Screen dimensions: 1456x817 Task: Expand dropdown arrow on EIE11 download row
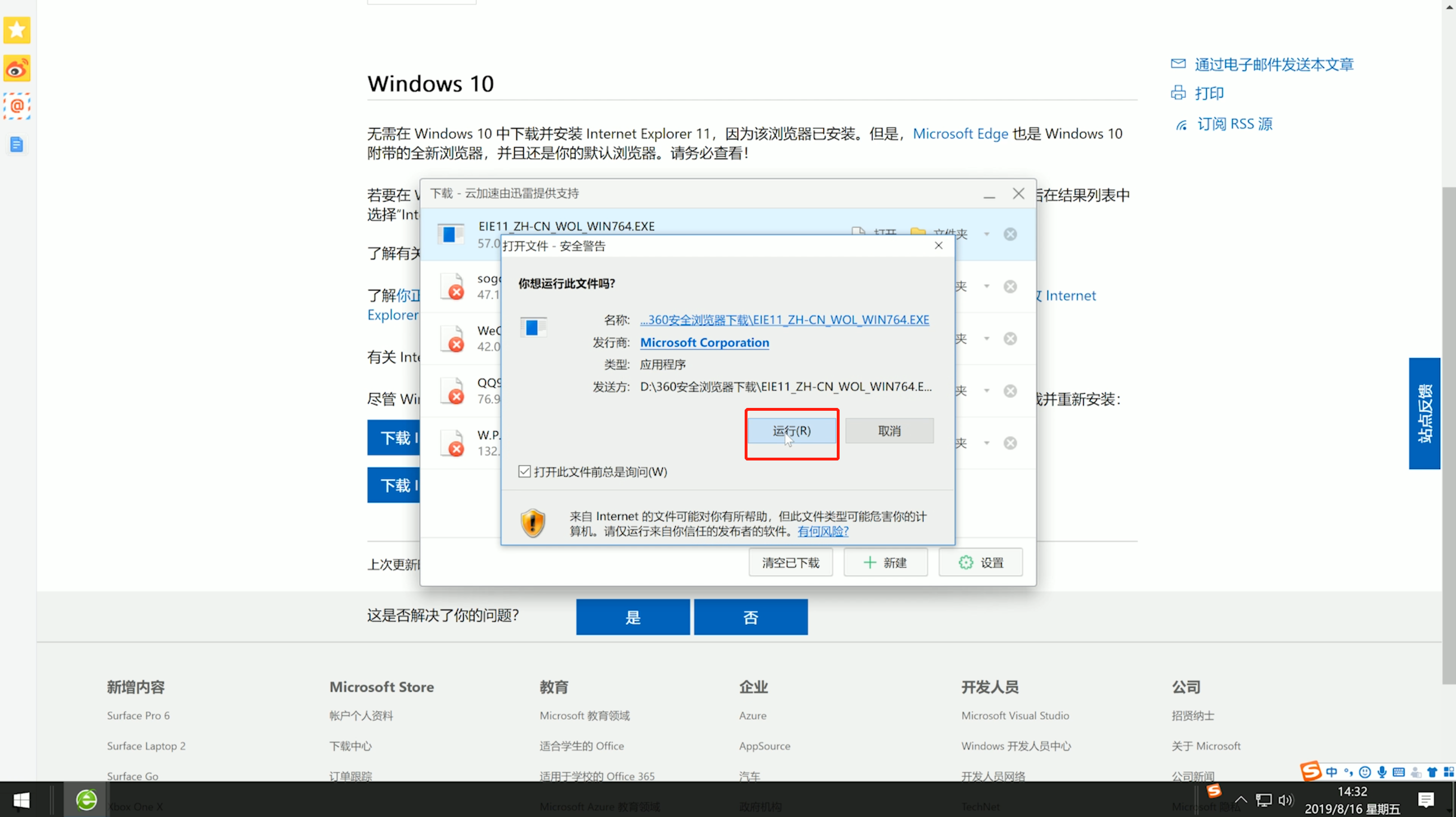point(986,234)
